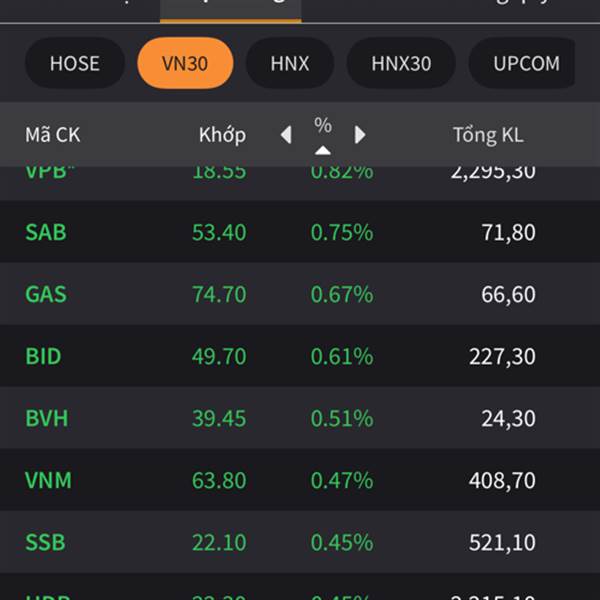Image resolution: width=600 pixels, height=600 pixels.
Task: Click the left arrow beside the % column
Action: (x=286, y=135)
